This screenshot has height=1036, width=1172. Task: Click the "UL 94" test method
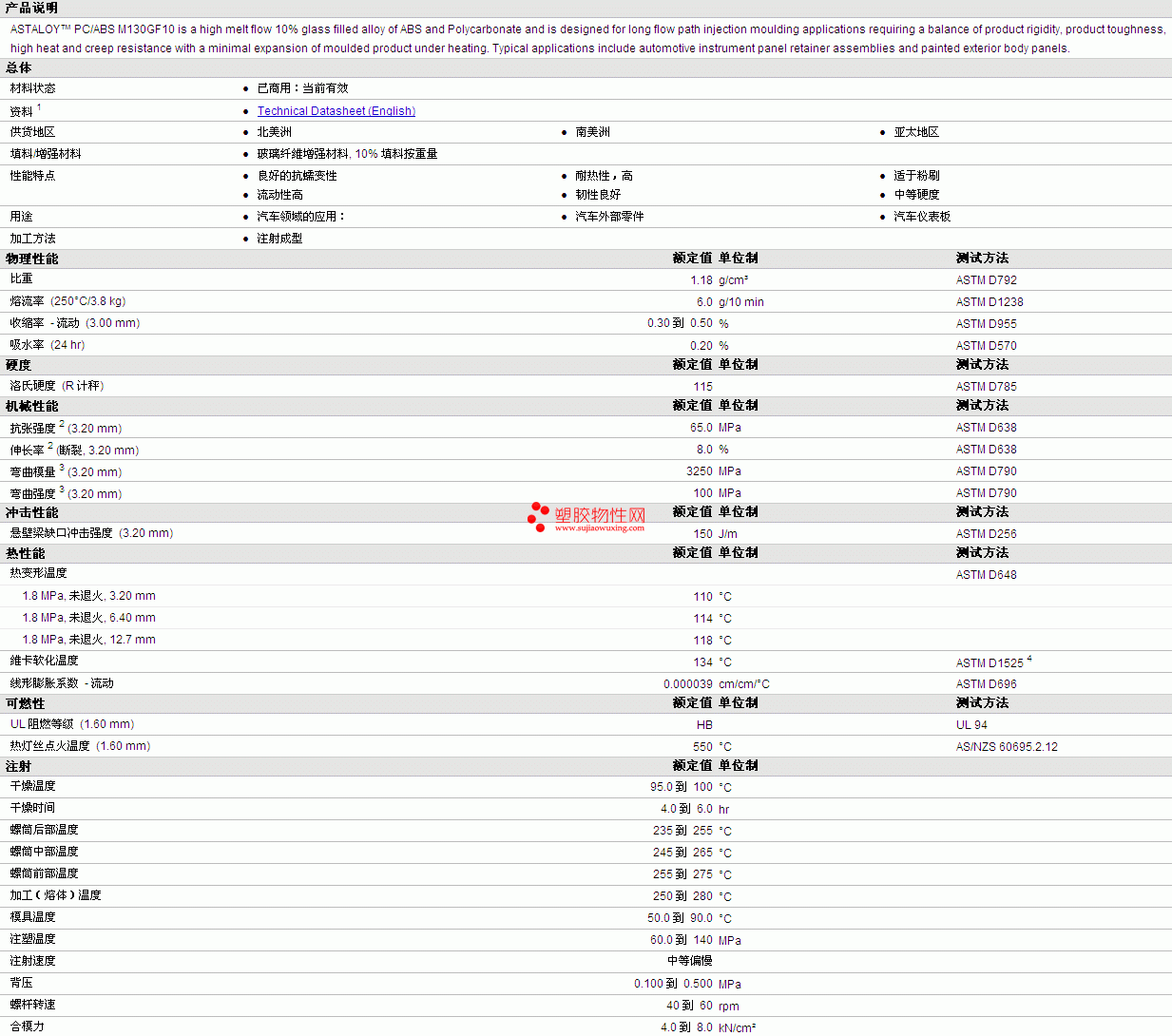coord(971,725)
